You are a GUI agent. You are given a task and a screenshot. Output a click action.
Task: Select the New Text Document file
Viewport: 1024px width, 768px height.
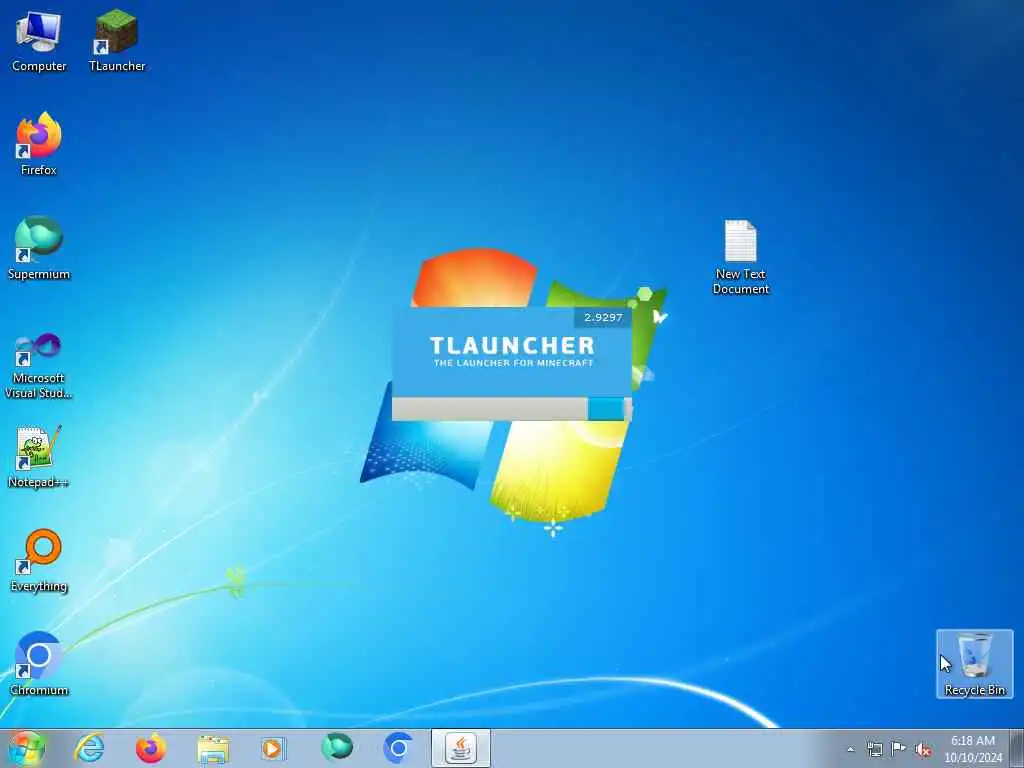tap(741, 257)
